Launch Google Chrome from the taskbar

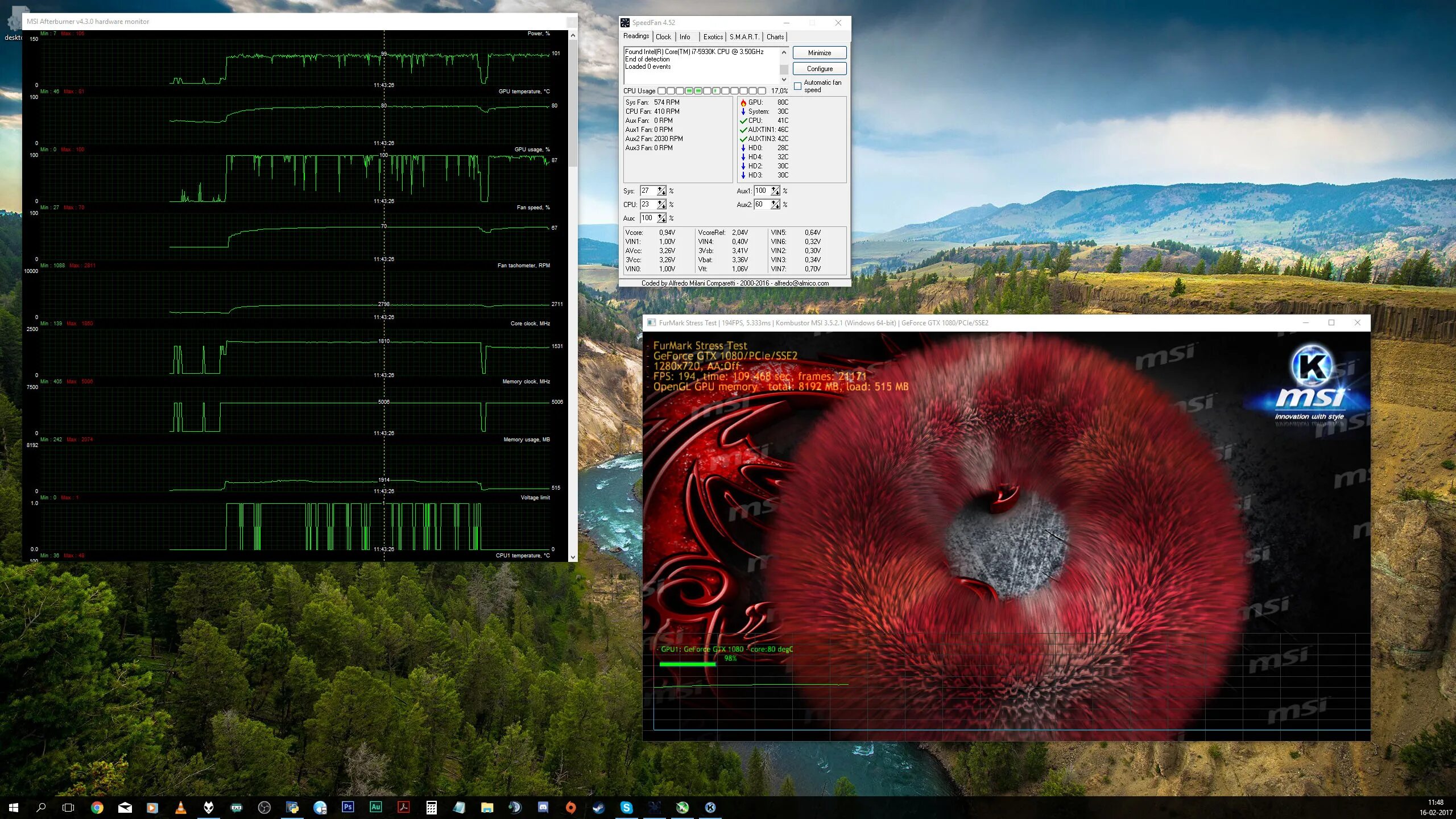point(97,807)
